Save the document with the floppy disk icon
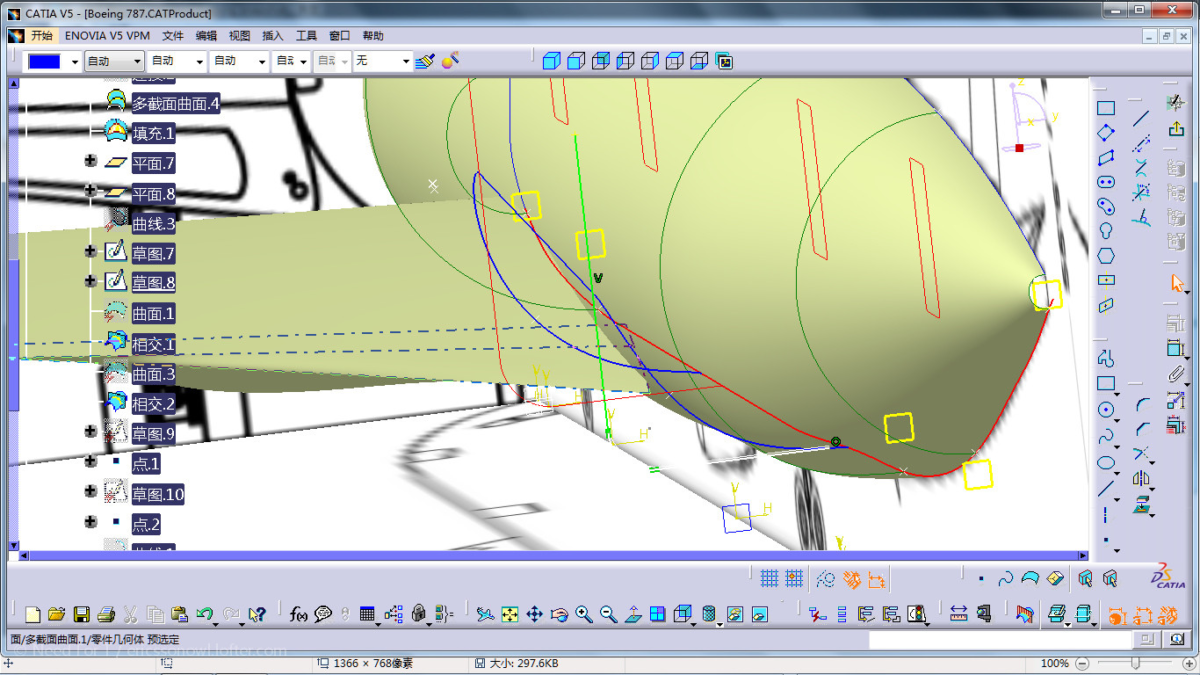The width and height of the screenshot is (1200, 675). 82,614
